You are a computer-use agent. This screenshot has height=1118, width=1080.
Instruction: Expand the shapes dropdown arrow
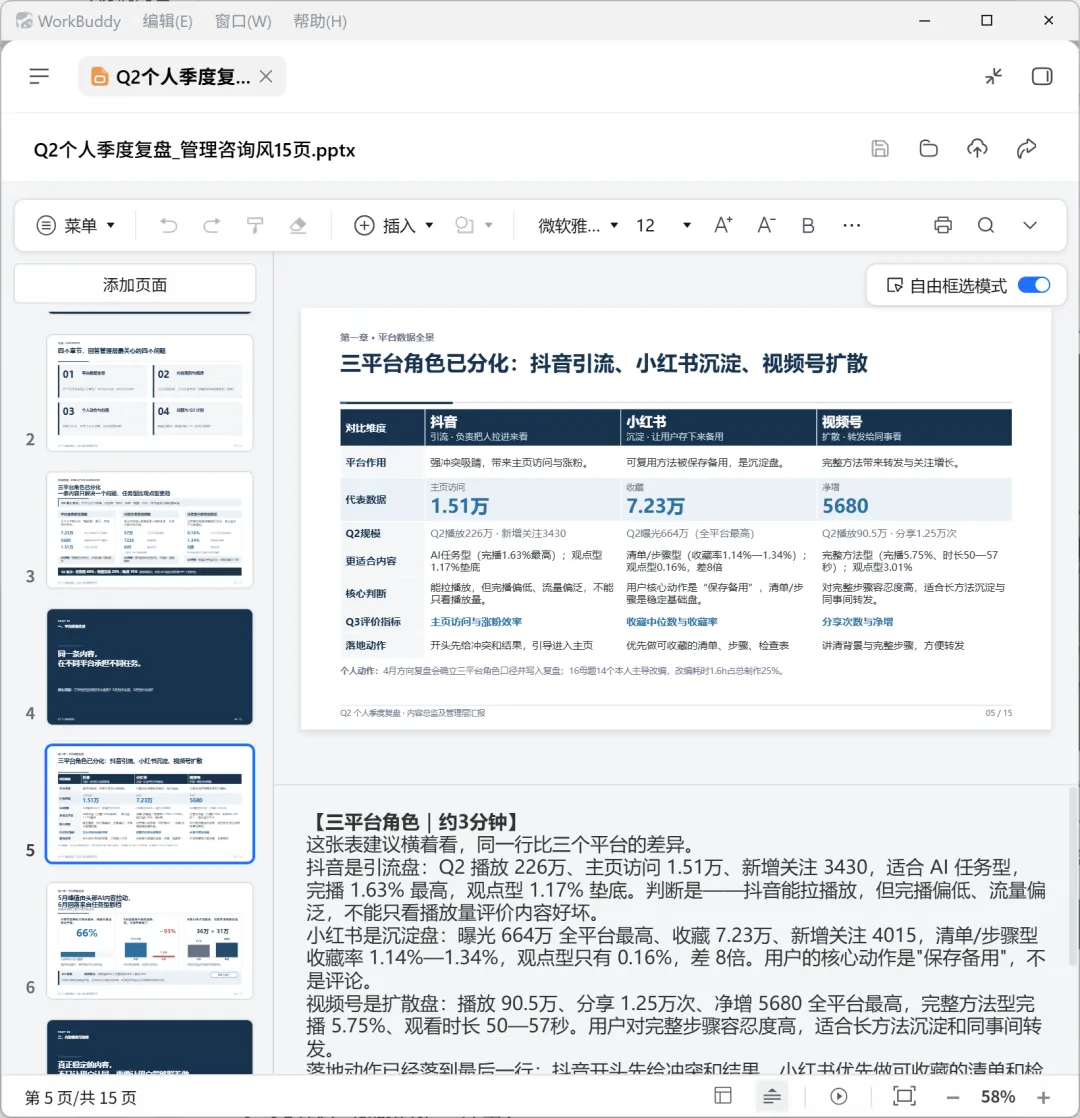[489, 225]
